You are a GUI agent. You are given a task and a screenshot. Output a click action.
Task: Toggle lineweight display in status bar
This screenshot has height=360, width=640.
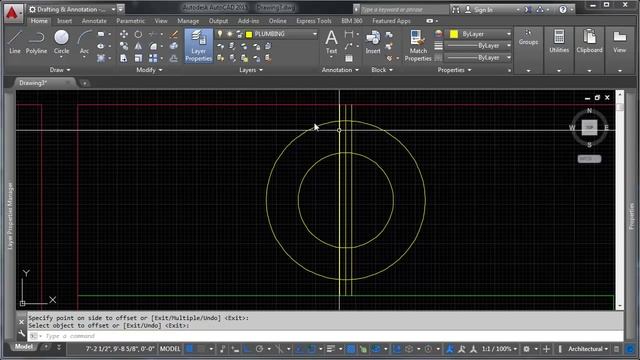pos(331,349)
